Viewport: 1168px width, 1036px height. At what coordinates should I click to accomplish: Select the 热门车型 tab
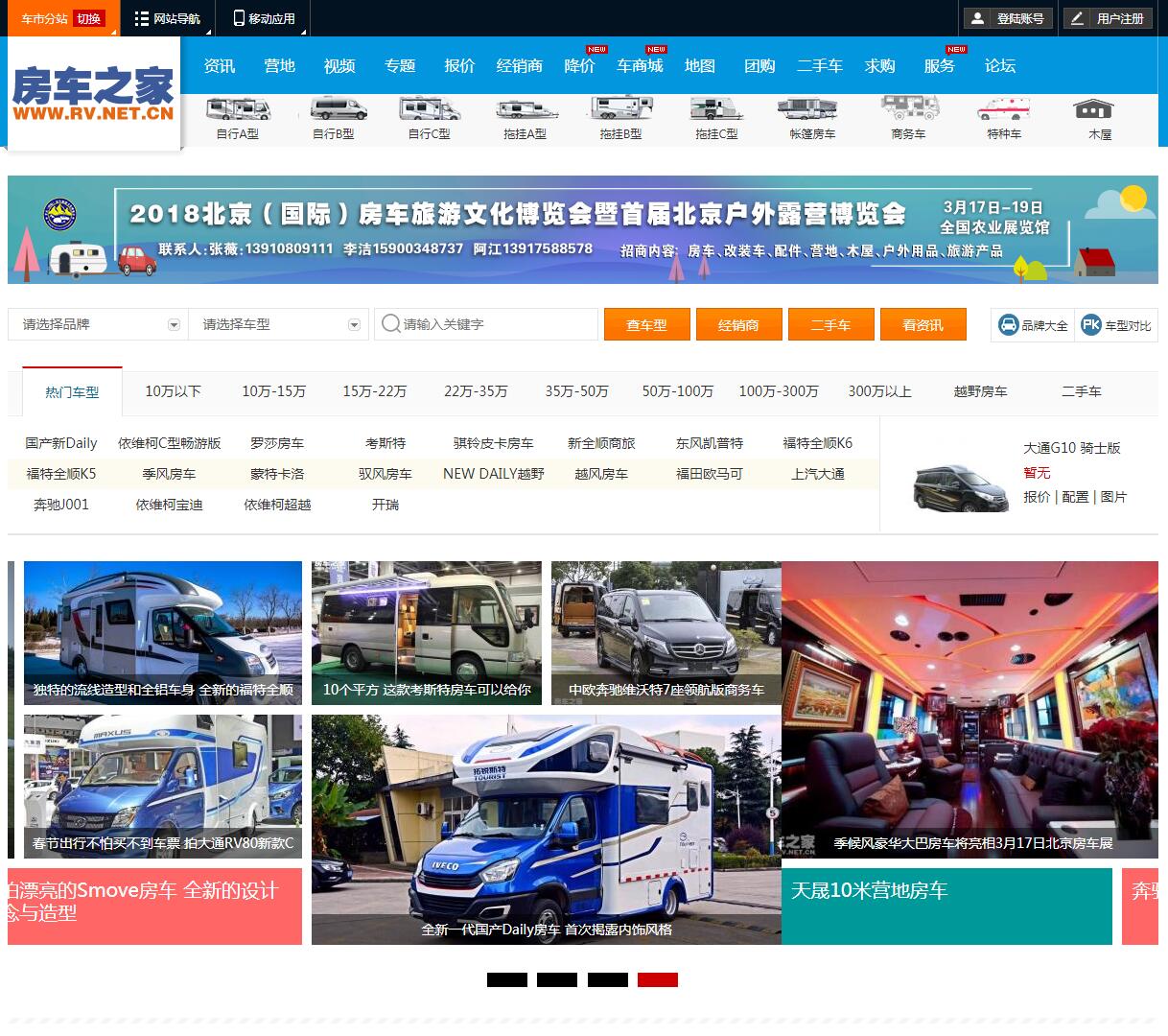(72, 391)
